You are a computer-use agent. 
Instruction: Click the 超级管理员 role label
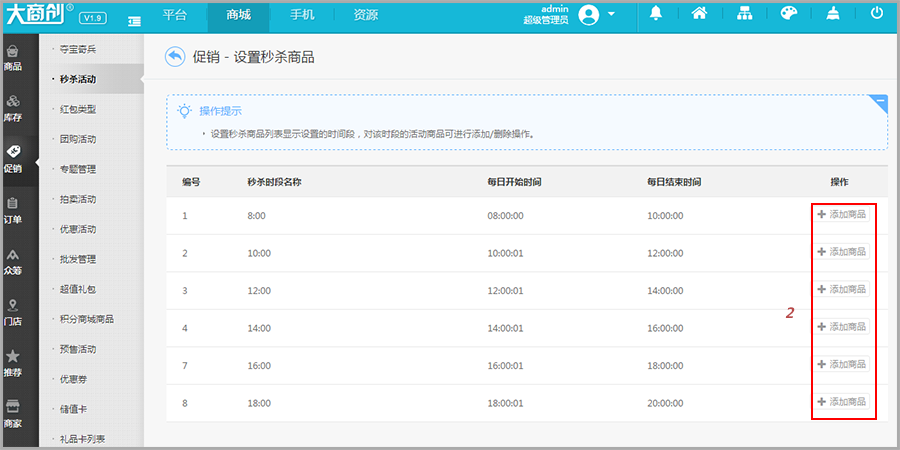click(546, 20)
